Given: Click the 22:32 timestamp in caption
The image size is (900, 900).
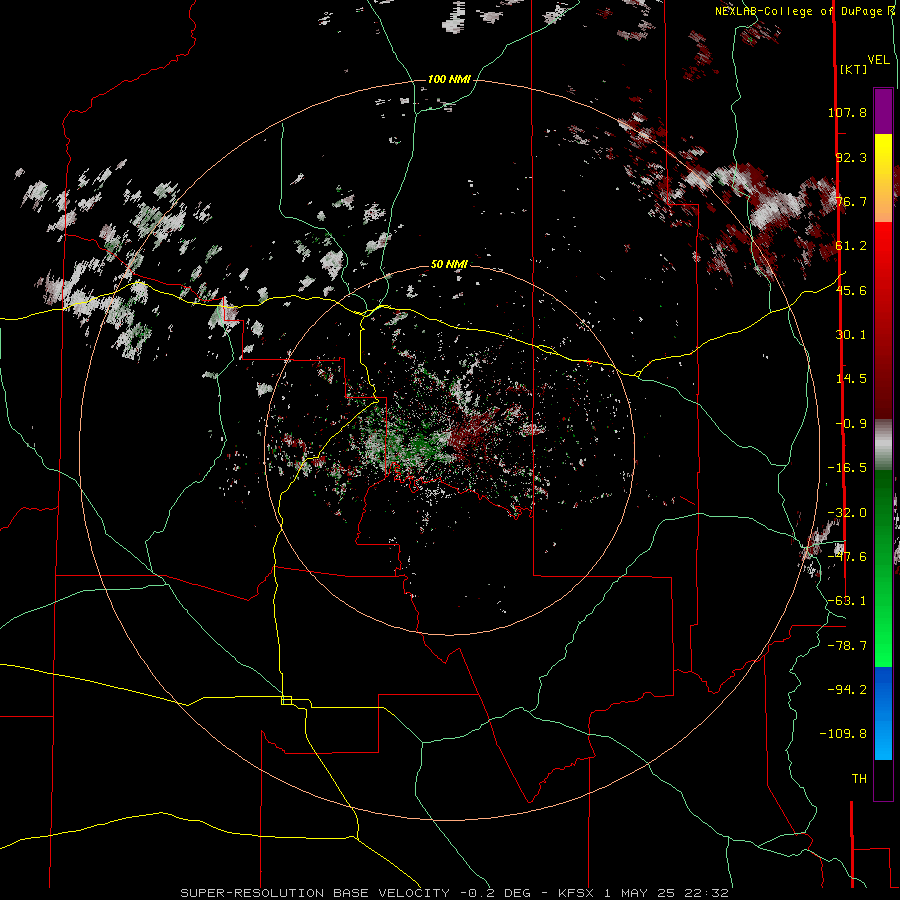Looking at the screenshot, I should (x=709, y=893).
